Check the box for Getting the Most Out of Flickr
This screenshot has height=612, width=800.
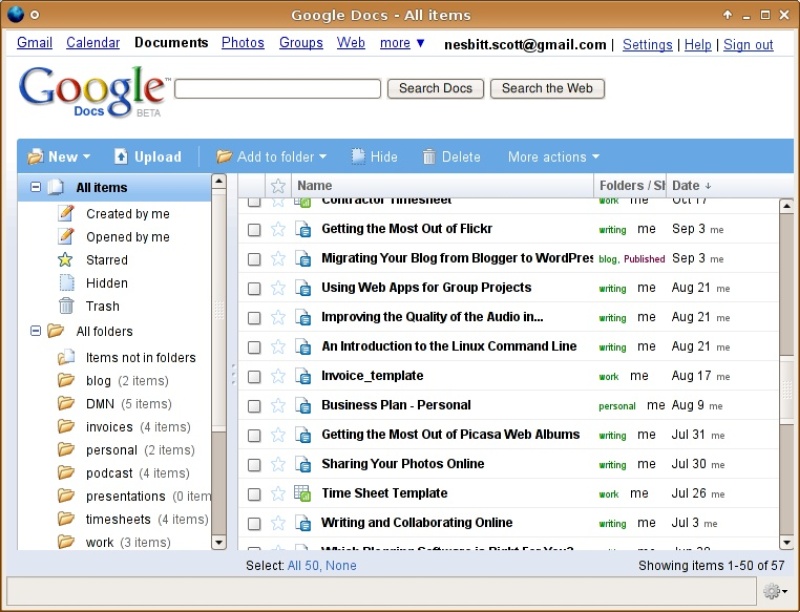point(254,230)
